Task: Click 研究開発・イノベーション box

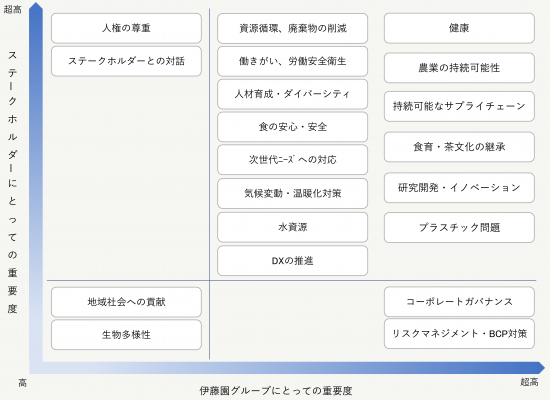Action: coord(459,188)
